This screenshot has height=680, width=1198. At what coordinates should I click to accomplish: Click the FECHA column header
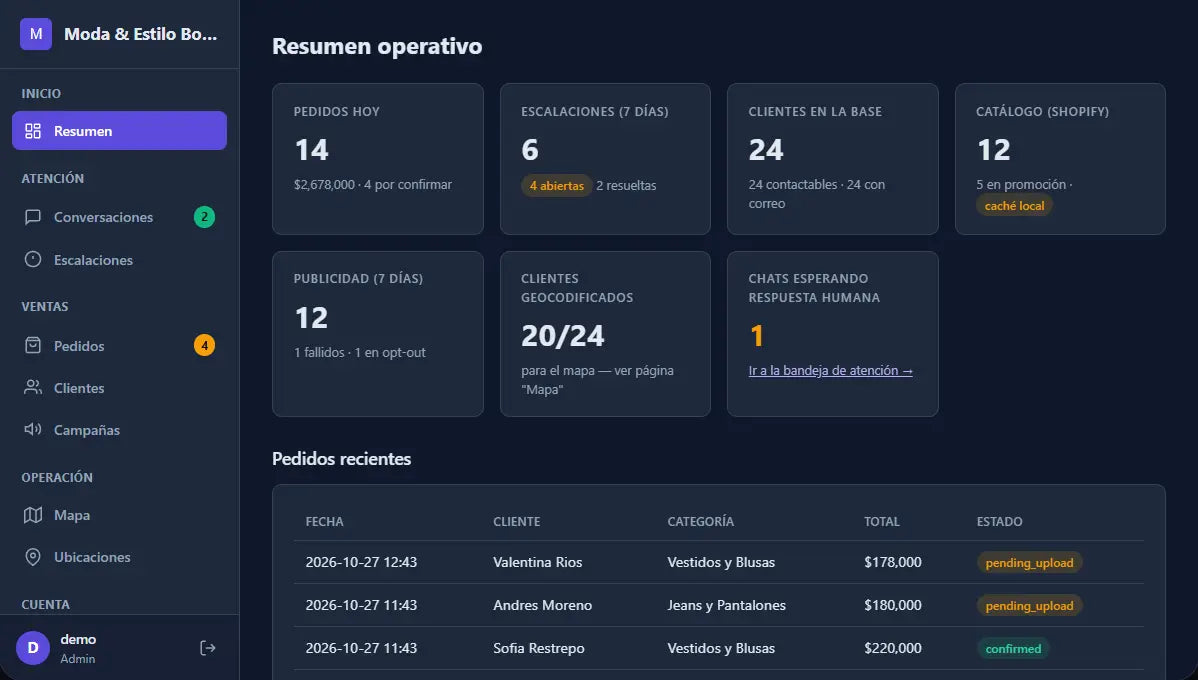(325, 521)
